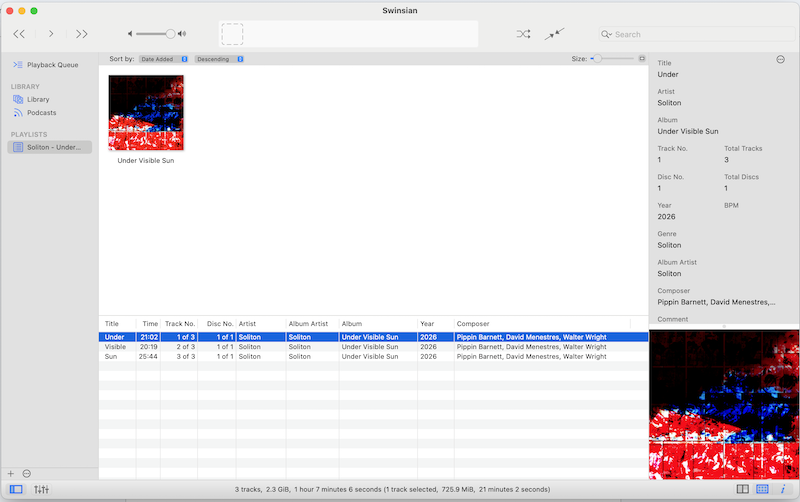
Task: Click the search magnifier icon
Action: click(x=606, y=34)
